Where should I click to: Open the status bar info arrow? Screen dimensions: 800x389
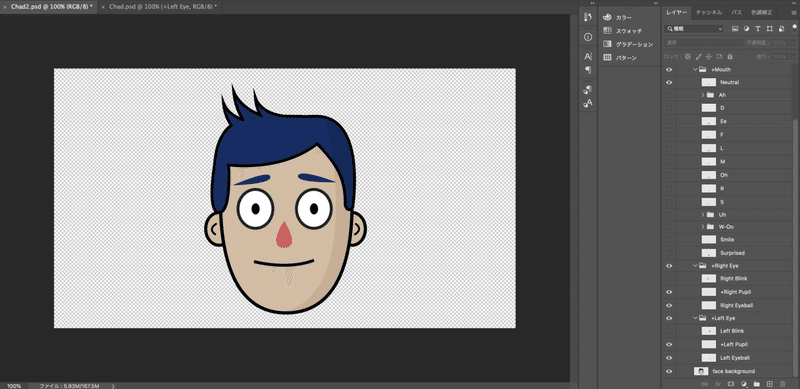(113, 386)
